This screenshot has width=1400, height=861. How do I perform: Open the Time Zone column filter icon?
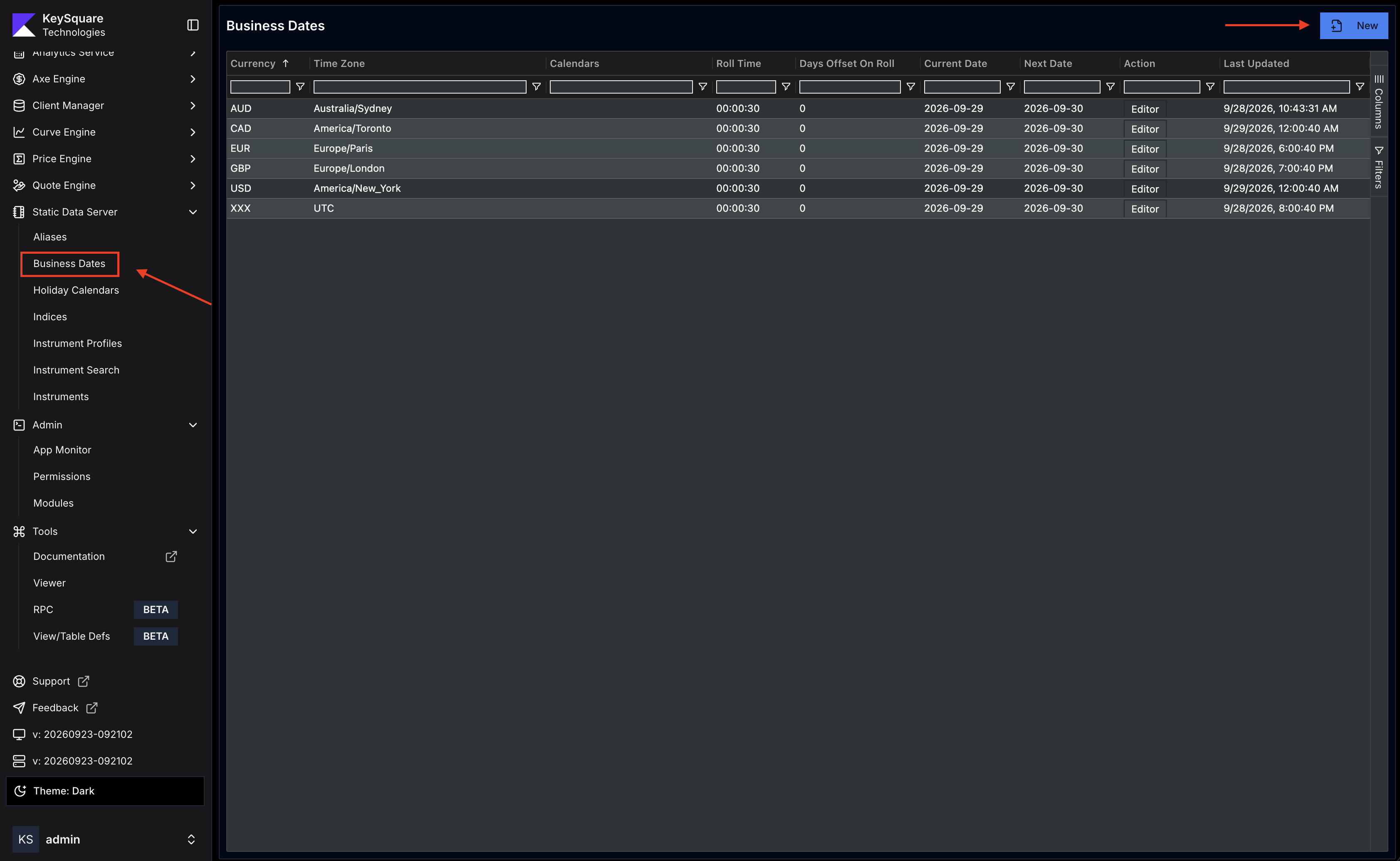[536, 87]
